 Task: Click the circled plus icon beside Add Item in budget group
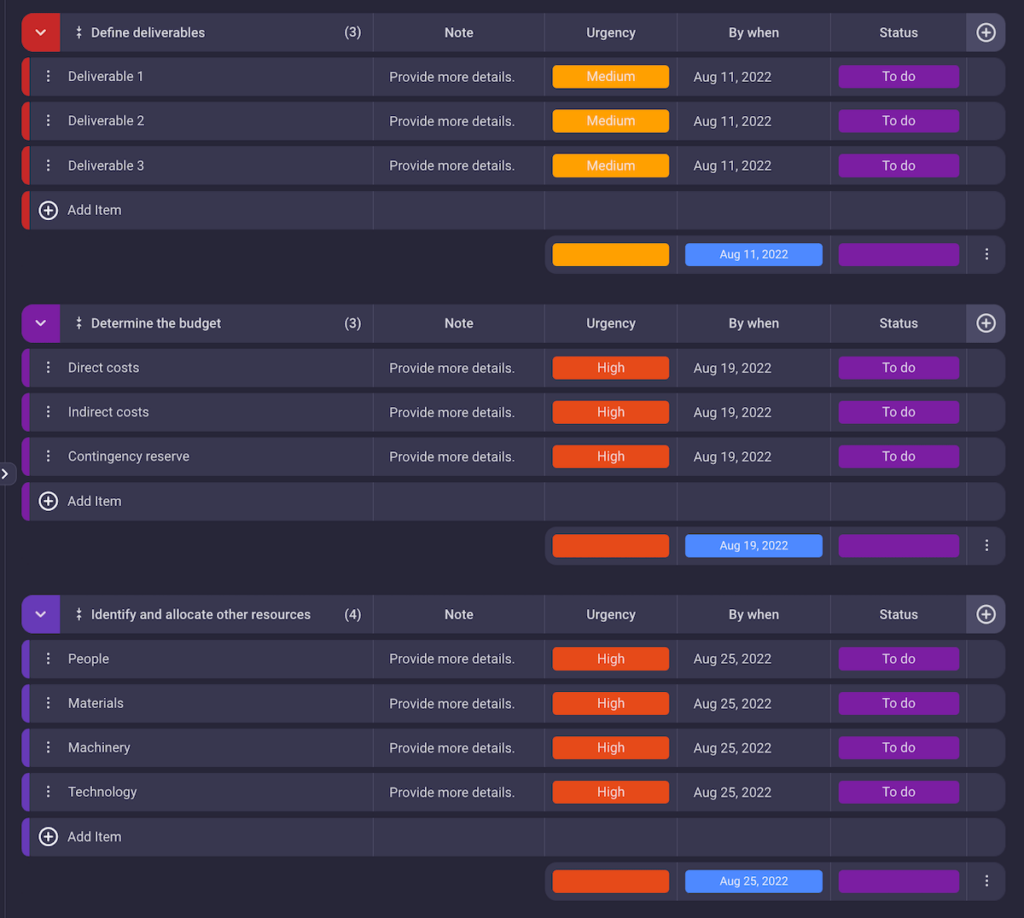(x=48, y=501)
